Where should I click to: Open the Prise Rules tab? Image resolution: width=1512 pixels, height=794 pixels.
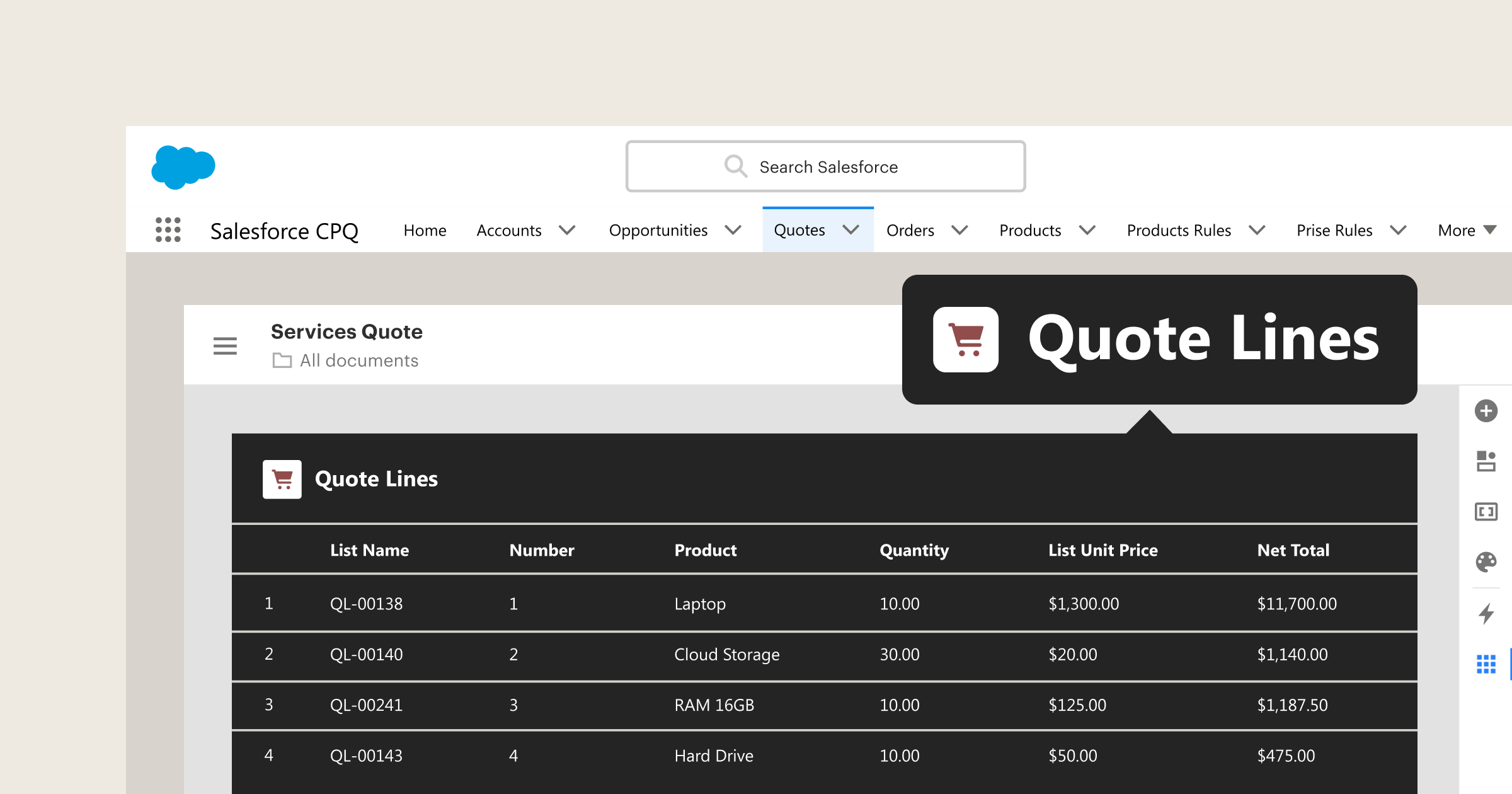(1334, 231)
